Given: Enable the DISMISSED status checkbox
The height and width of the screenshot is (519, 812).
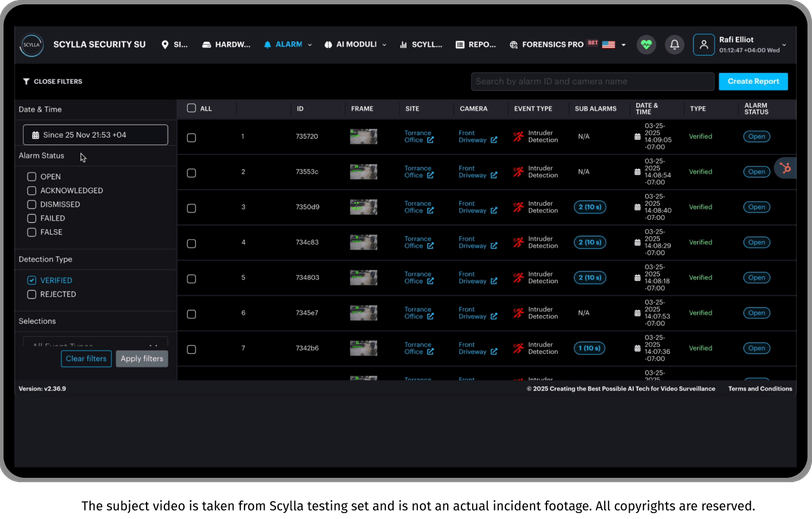Looking at the screenshot, I should coord(32,205).
